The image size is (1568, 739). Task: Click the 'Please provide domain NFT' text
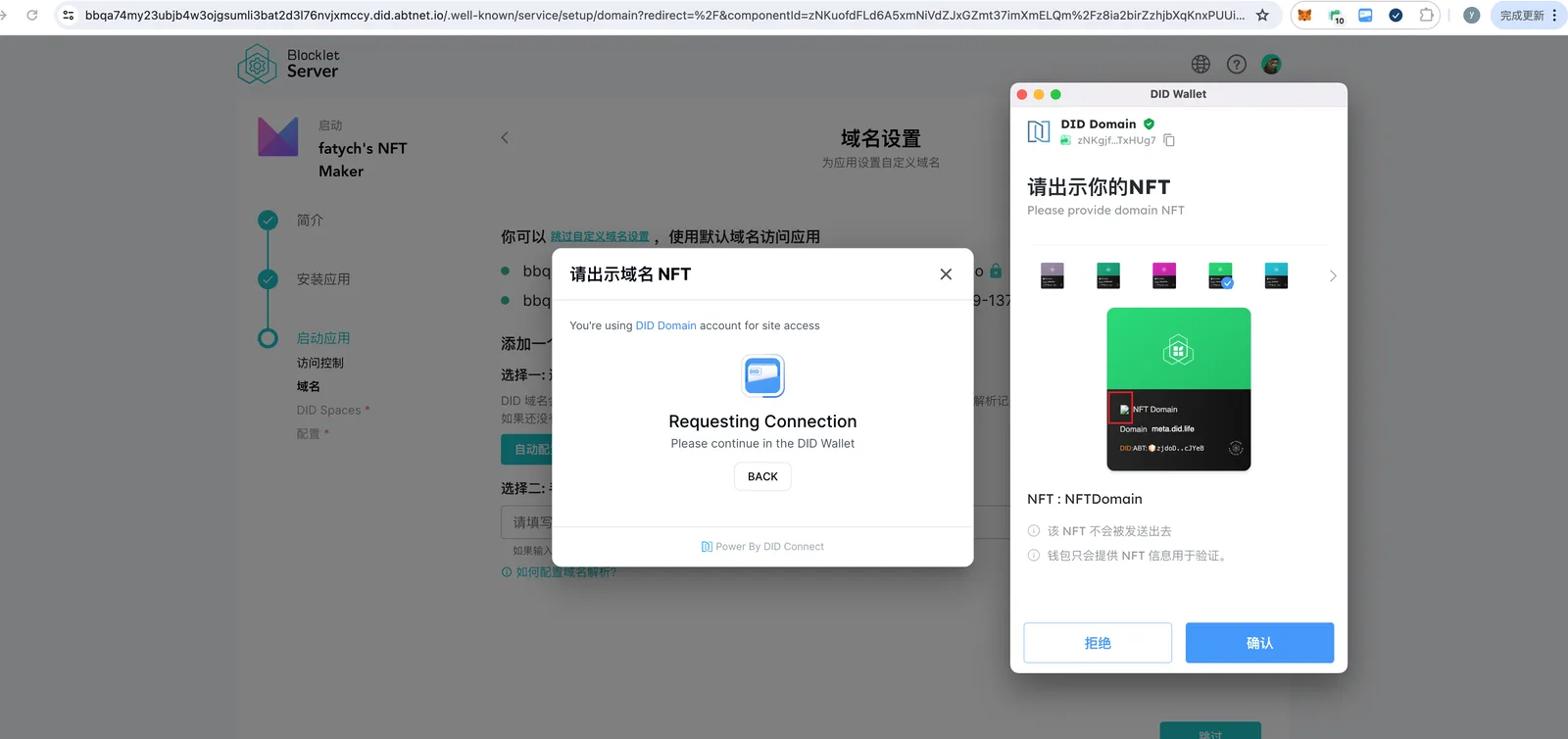pyautogui.click(x=1105, y=211)
